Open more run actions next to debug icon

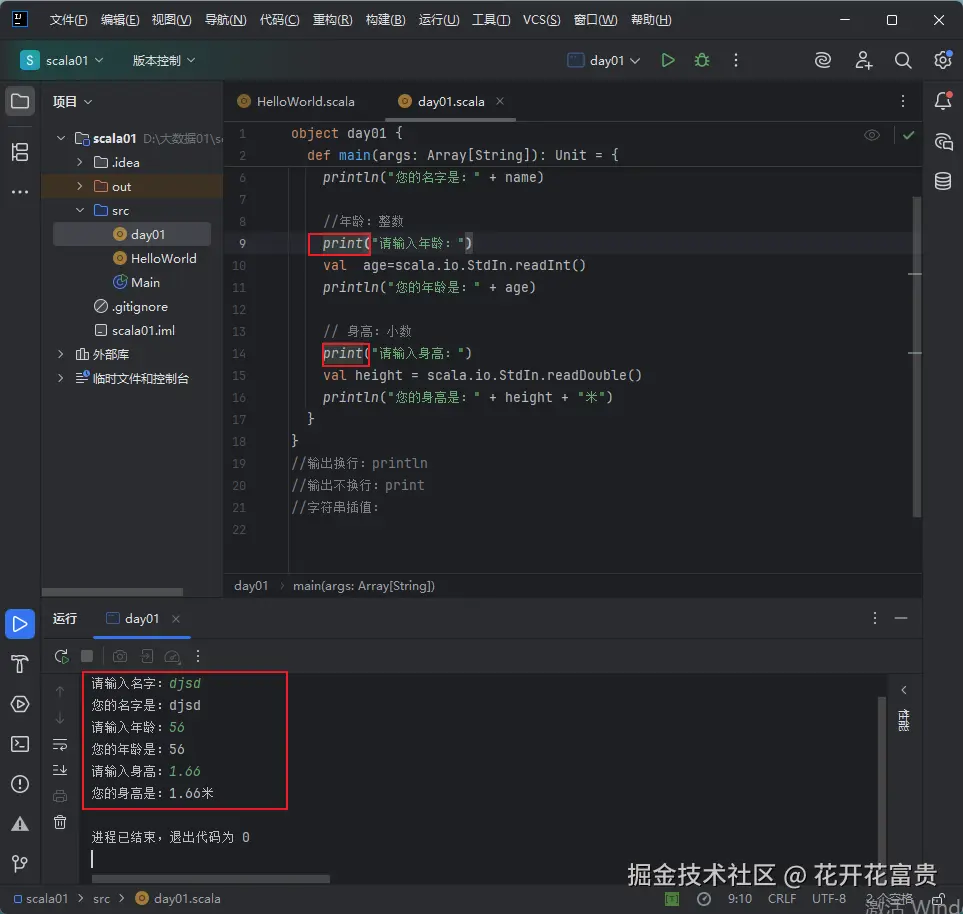tap(736, 60)
